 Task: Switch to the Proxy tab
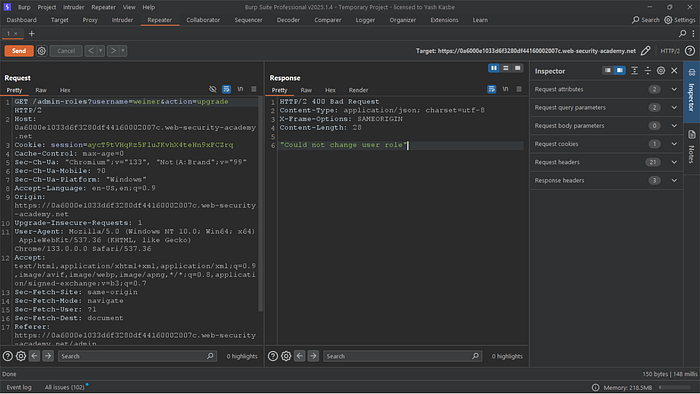pos(90,20)
